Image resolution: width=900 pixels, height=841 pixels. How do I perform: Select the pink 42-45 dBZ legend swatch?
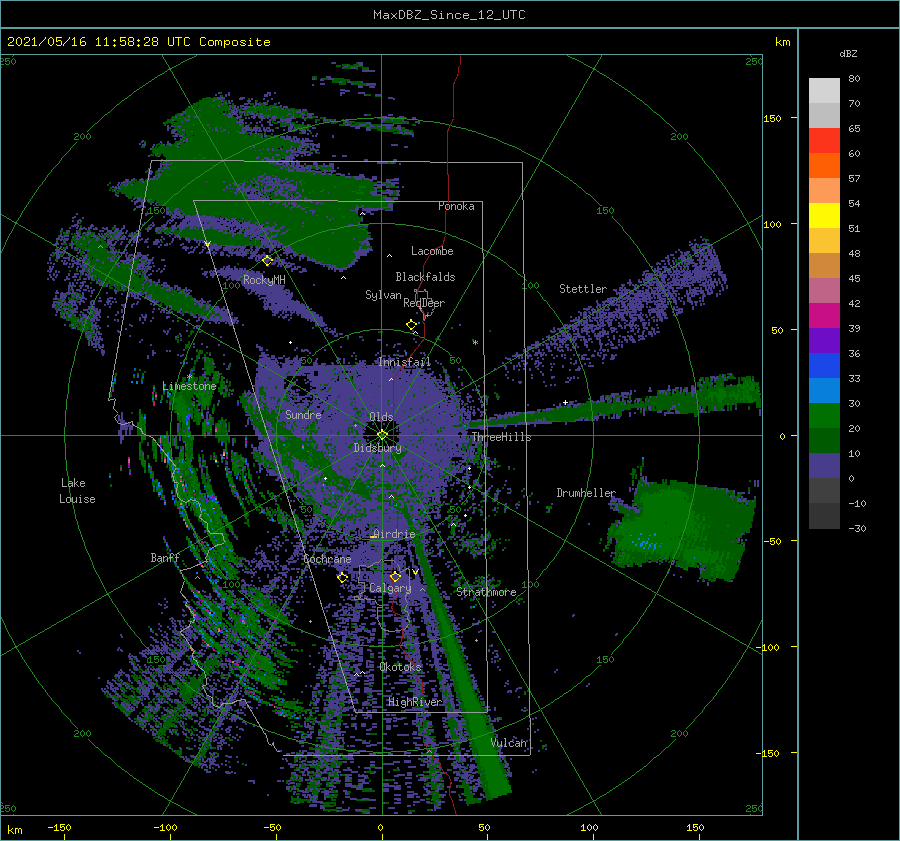point(824,290)
